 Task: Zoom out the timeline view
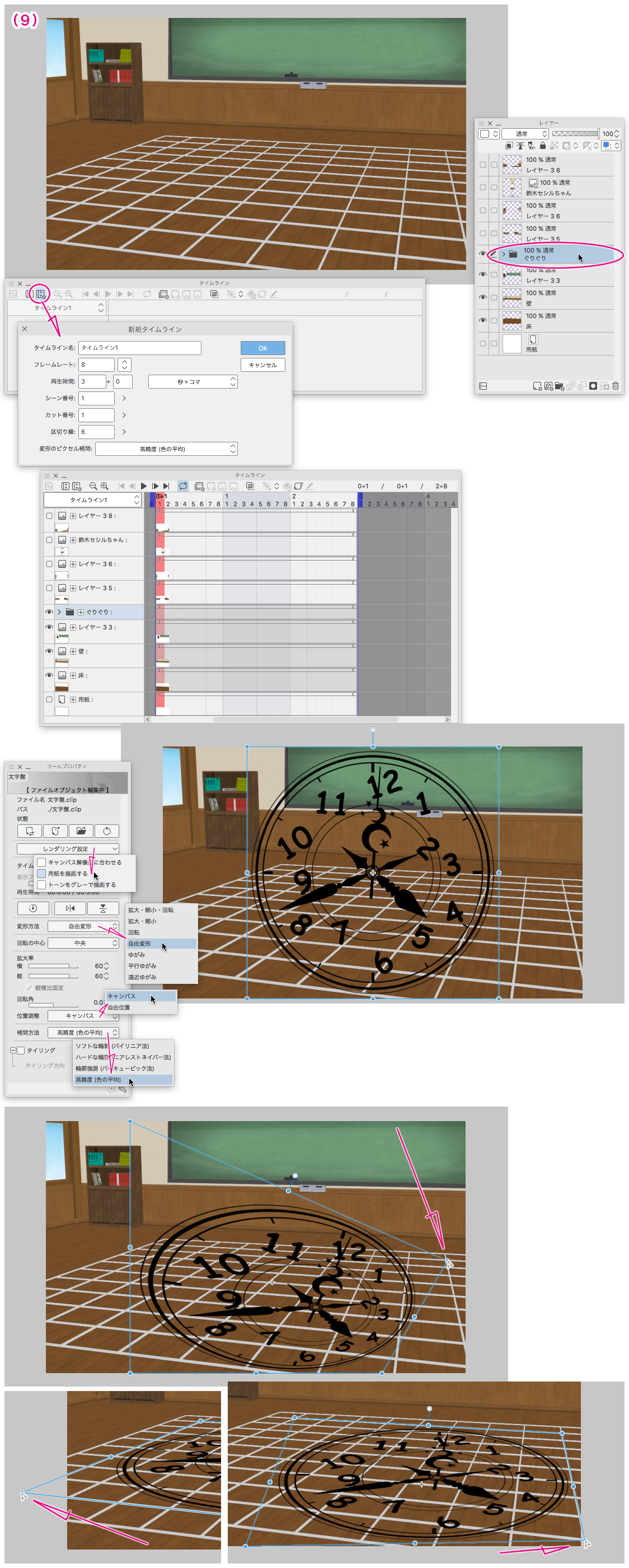pyautogui.click(x=93, y=486)
